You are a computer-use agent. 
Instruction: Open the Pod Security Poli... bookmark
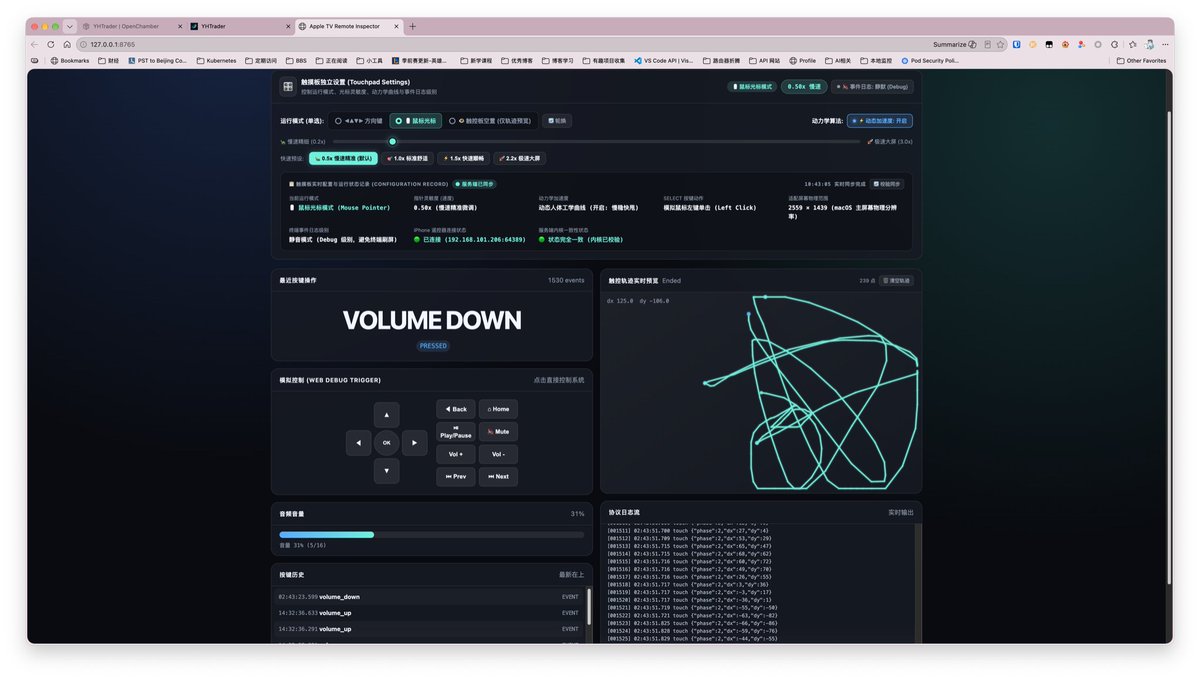point(929,60)
